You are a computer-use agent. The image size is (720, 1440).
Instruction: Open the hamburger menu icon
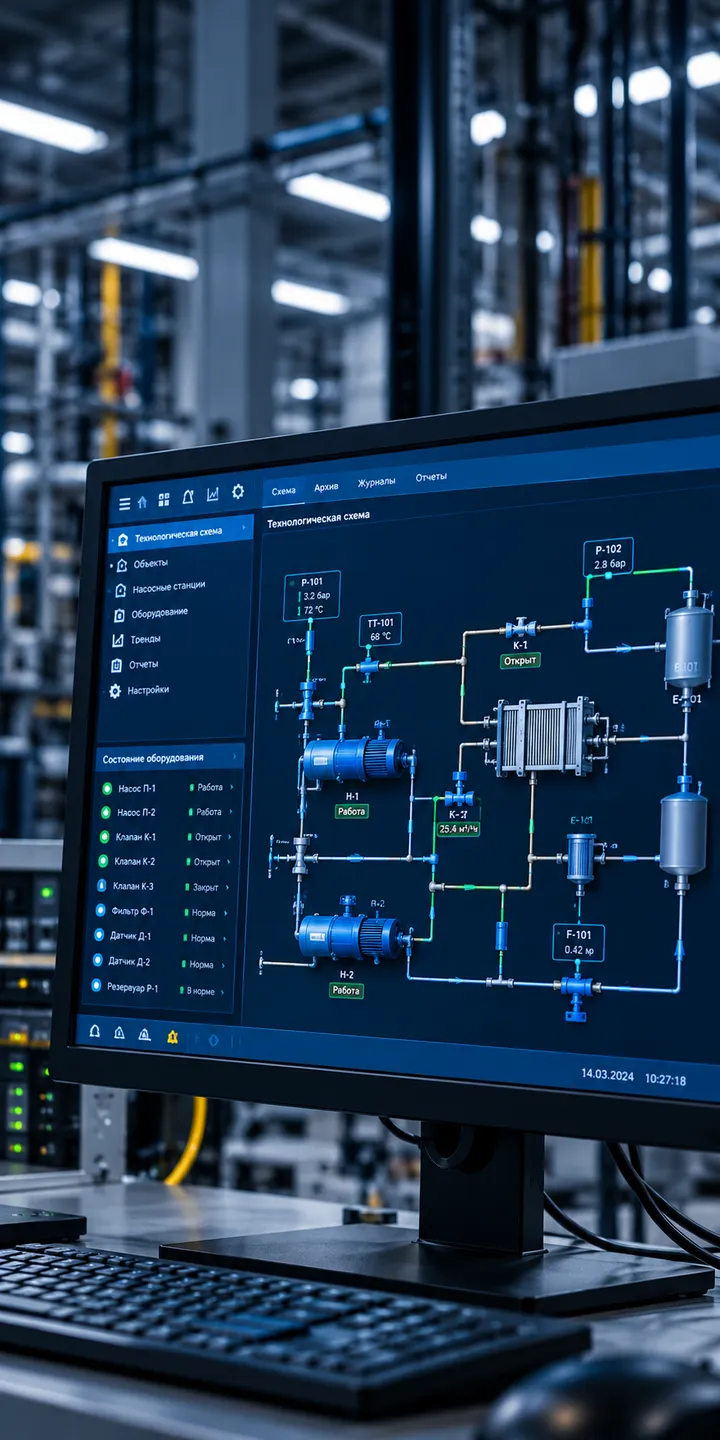coord(125,504)
